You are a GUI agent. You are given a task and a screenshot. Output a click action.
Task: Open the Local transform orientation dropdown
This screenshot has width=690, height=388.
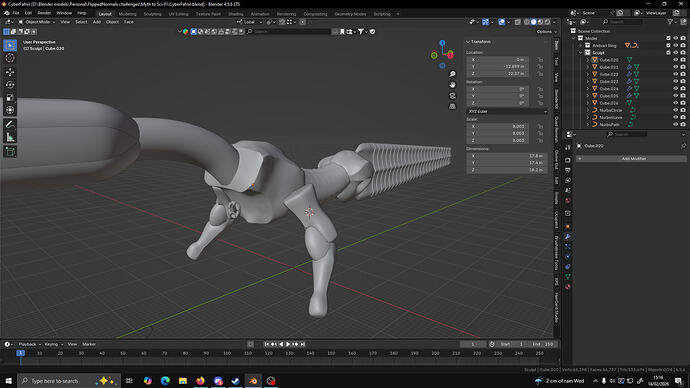(x=249, y=22)
